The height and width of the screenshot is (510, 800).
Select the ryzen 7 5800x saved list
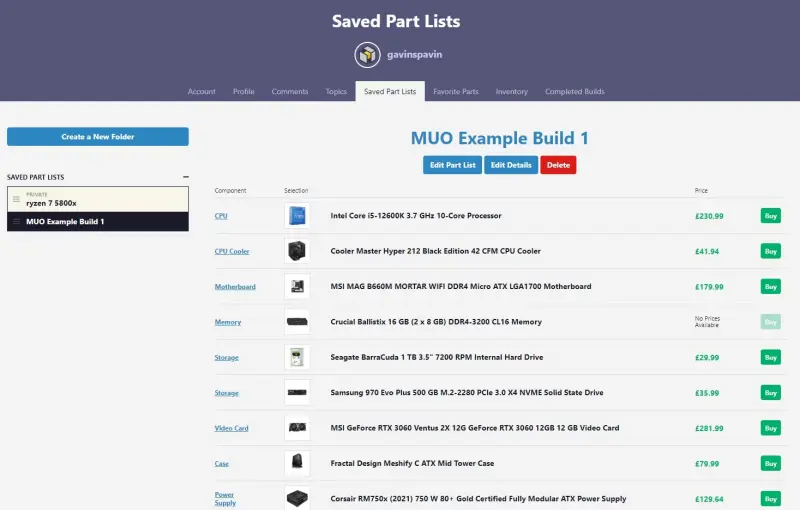[98, 199]
